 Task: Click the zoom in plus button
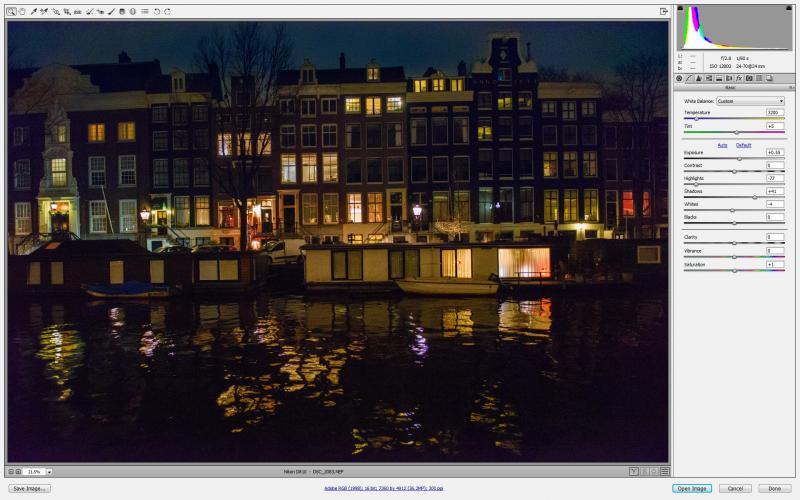(18, 472)
